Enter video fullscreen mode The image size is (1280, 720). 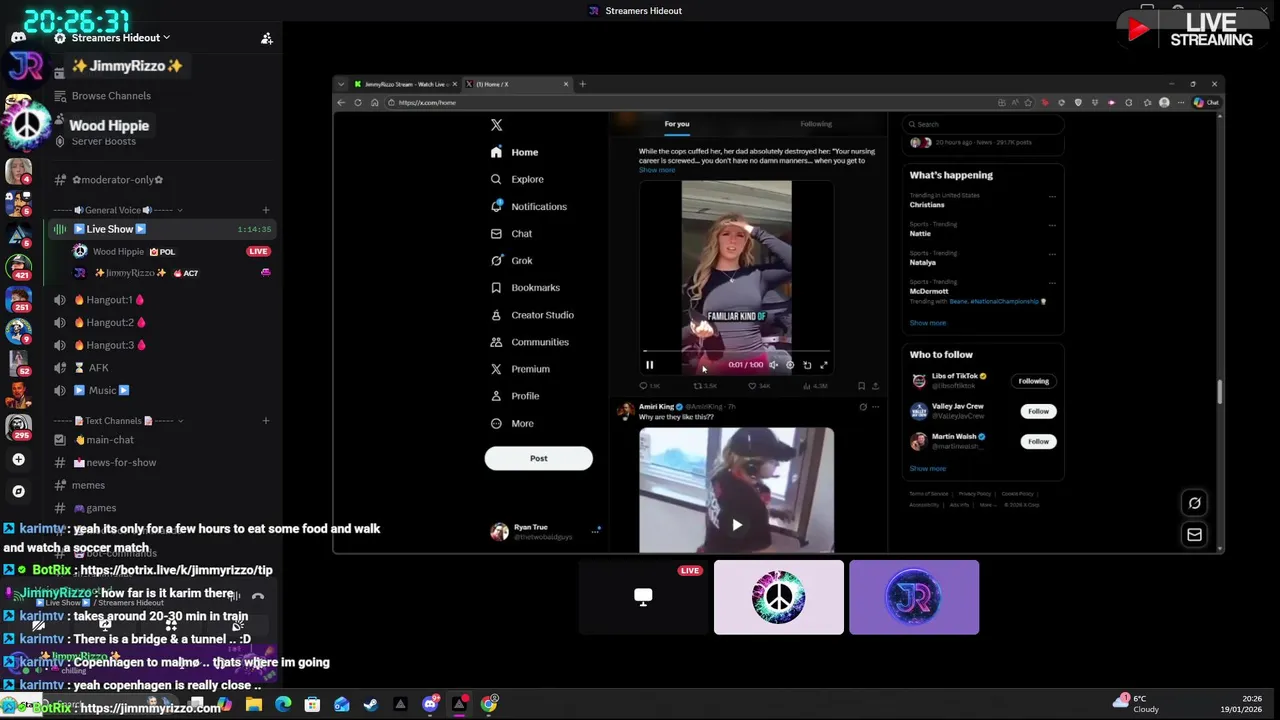pyautogui.click(x=824, y=365)
